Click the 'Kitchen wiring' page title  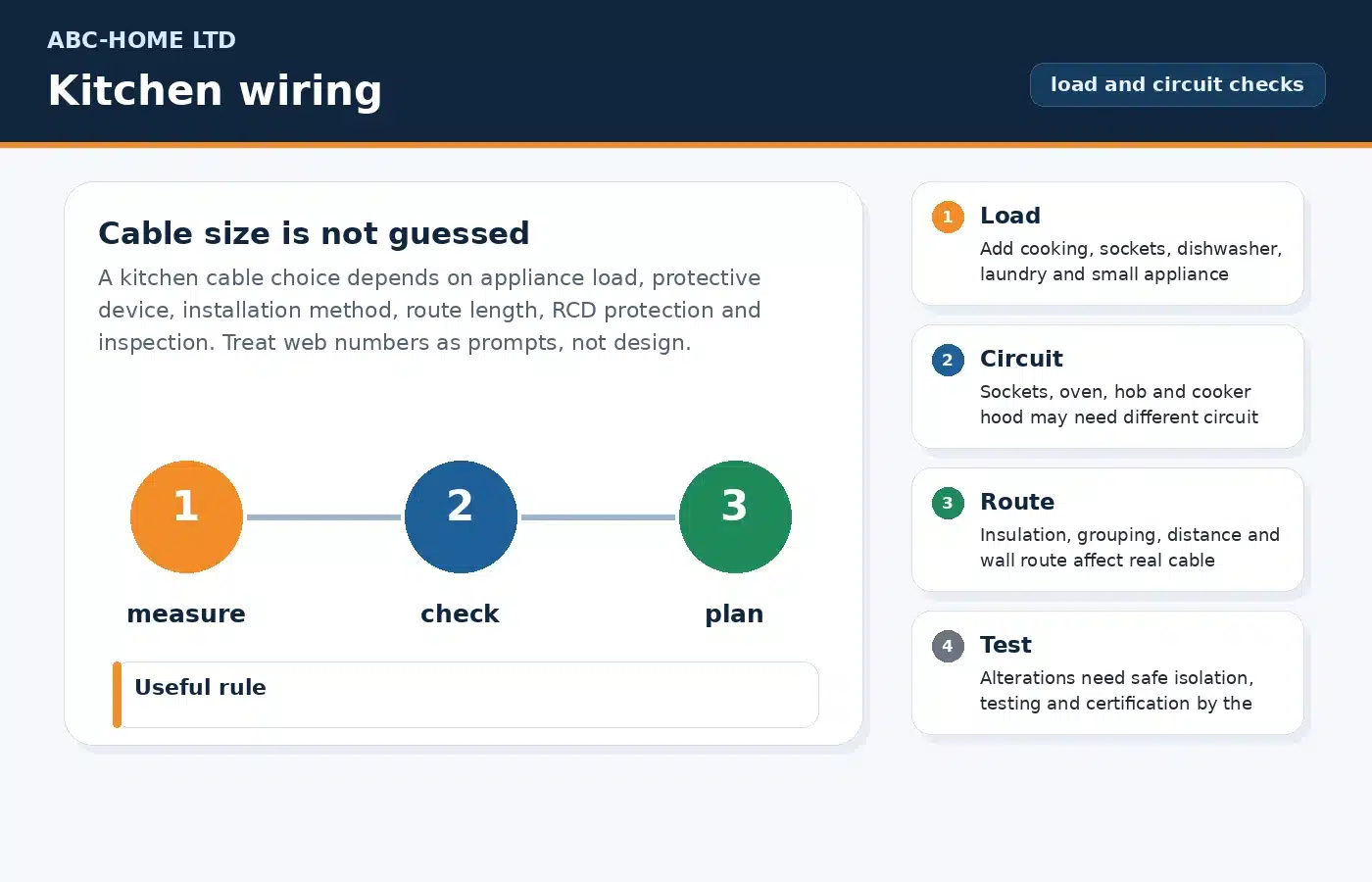click(215, 90)
